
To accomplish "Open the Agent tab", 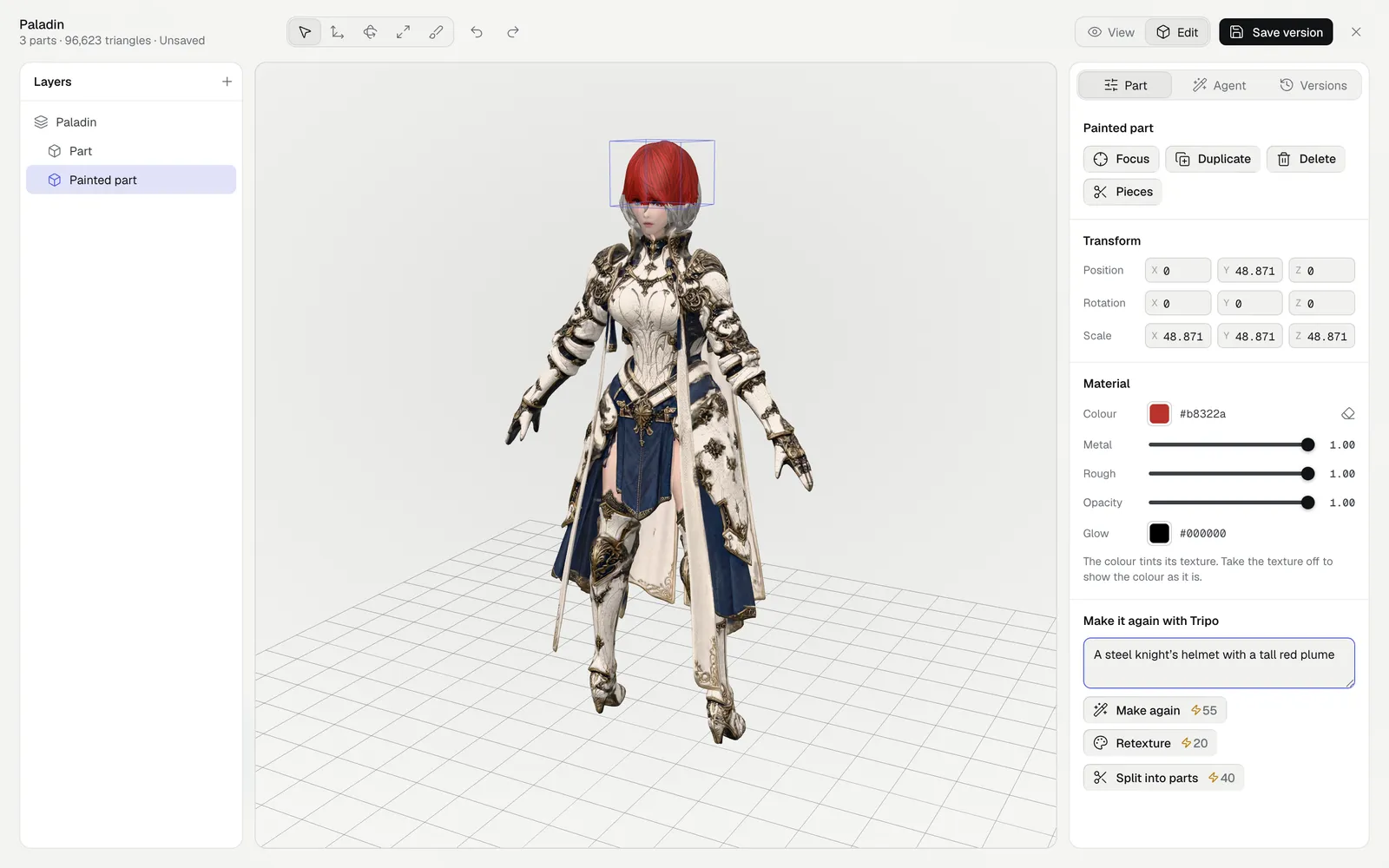I will (x=1219, y=85).
